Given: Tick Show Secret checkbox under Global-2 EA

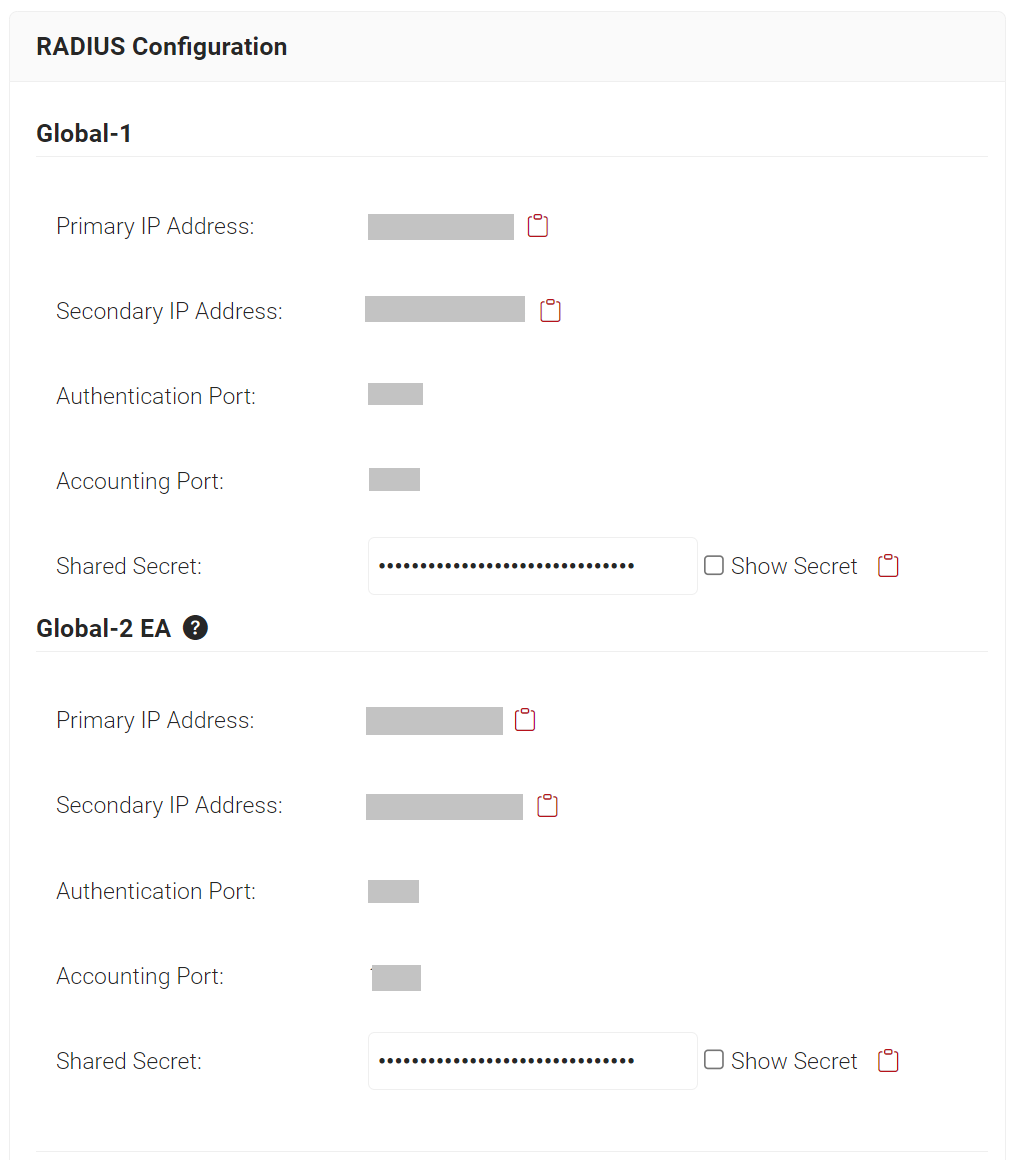Looking at the screenshot, I should (x=714, y=1060).
